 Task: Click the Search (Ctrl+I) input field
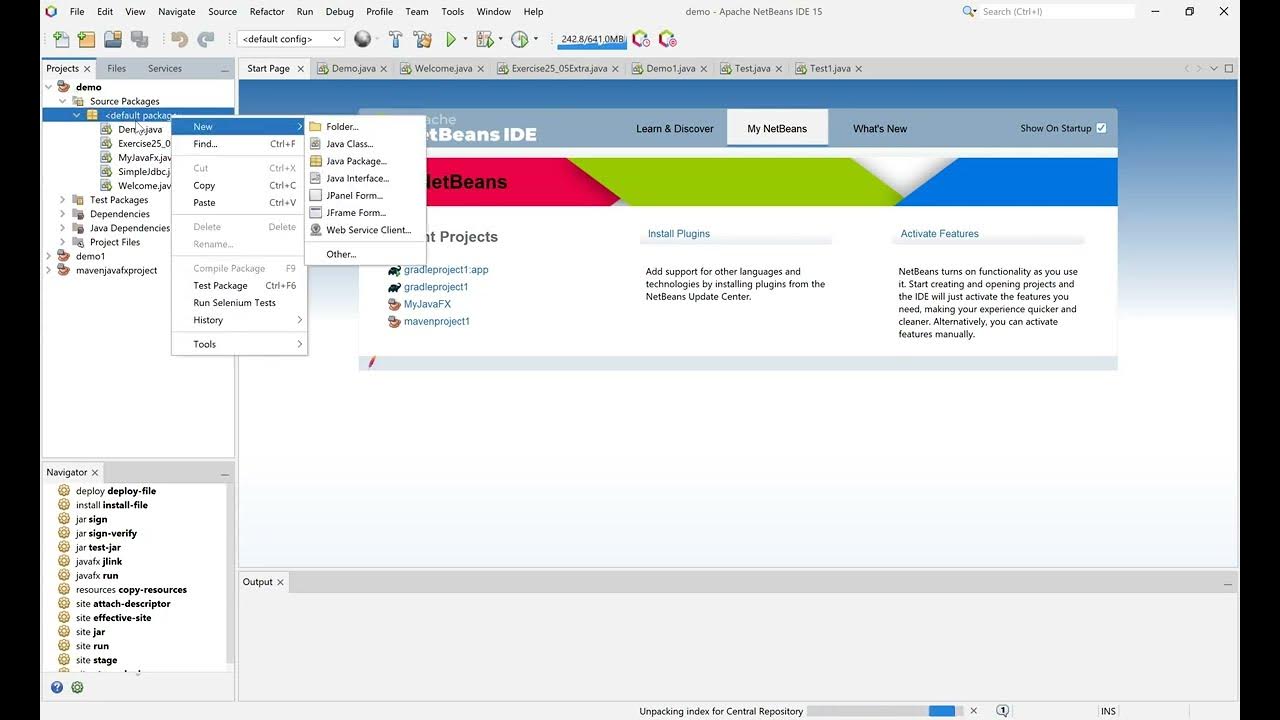coord(1057,11)
